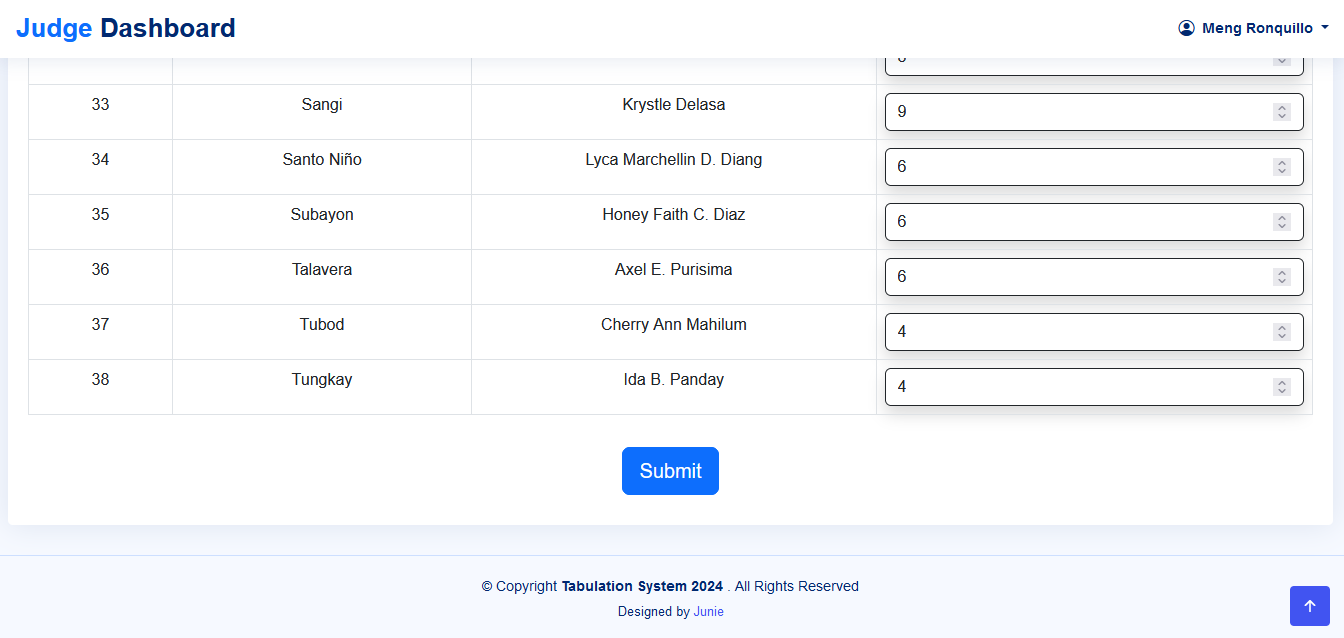Click the score spinner for Tungkay
Screen dimensions: 1344x638
1282,387
